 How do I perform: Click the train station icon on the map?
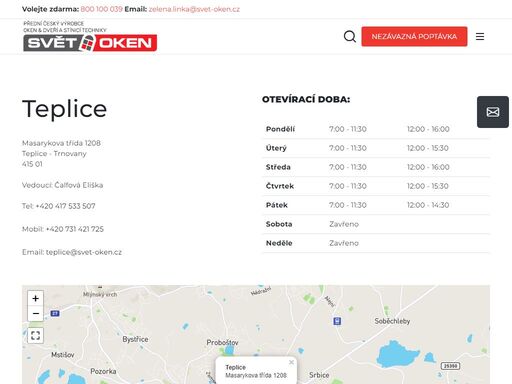[337, 321]
